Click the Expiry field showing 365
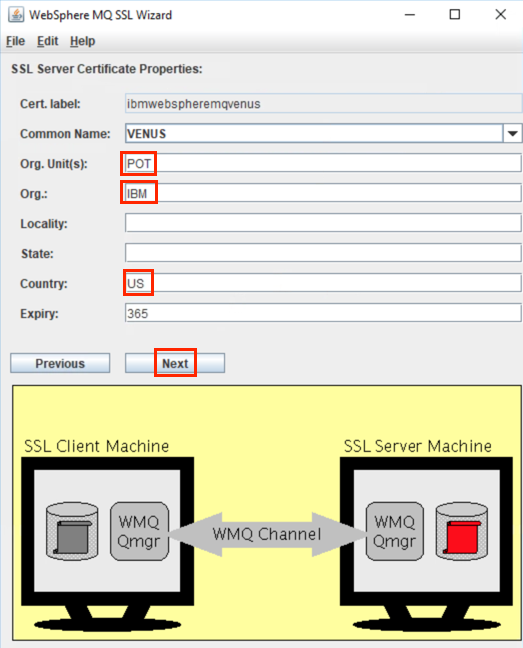 coord(323,313)
